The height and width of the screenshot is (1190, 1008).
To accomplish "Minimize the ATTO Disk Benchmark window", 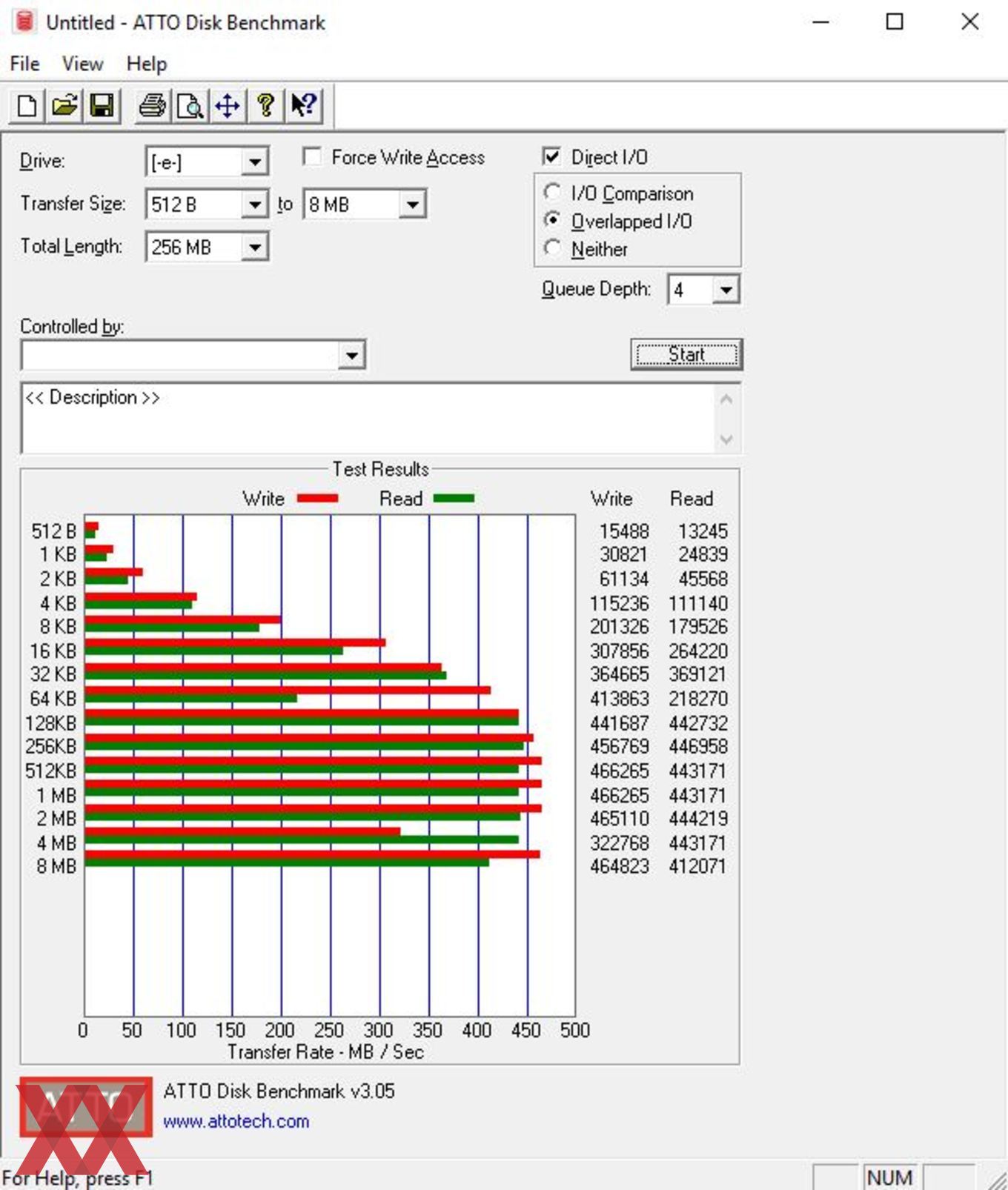I will 820,21.
